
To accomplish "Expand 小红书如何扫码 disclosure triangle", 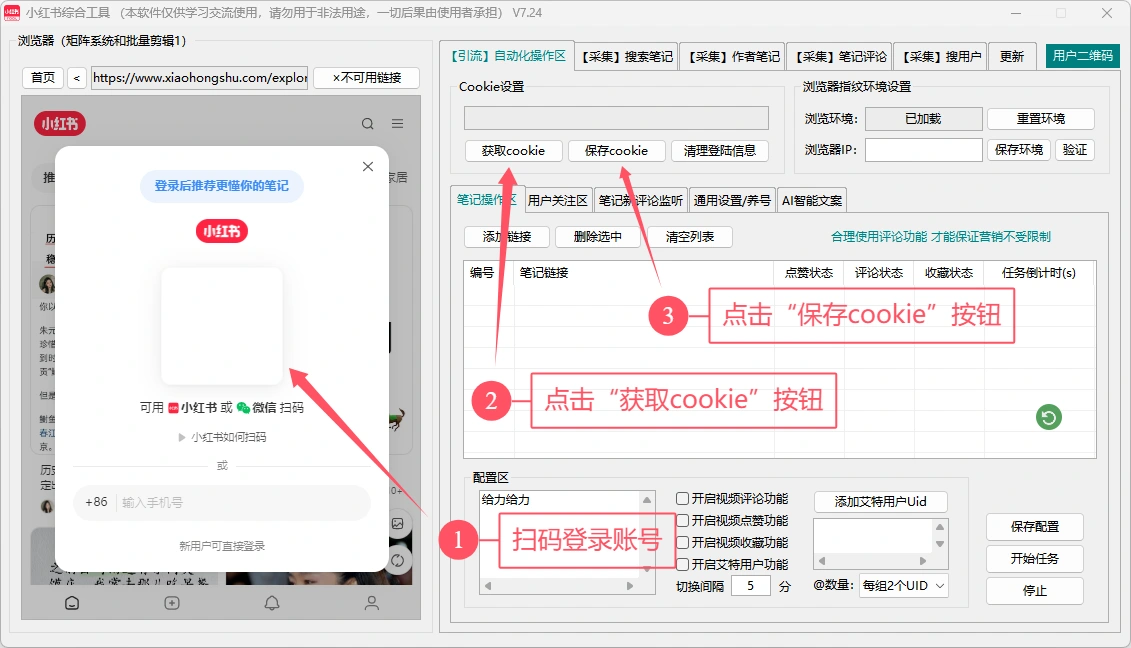I will pos(182,437).
